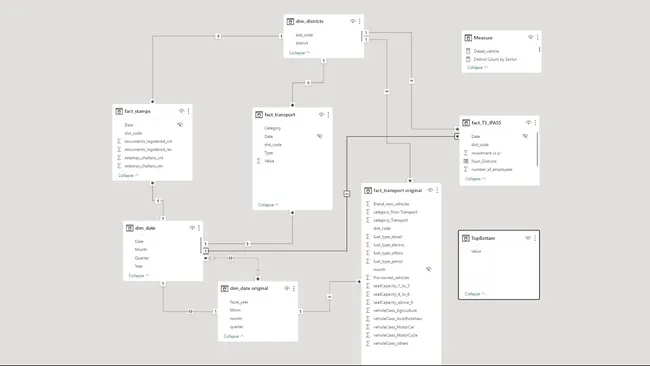
Task: Select the fuel_type_electric field
Action: point(388,245)
